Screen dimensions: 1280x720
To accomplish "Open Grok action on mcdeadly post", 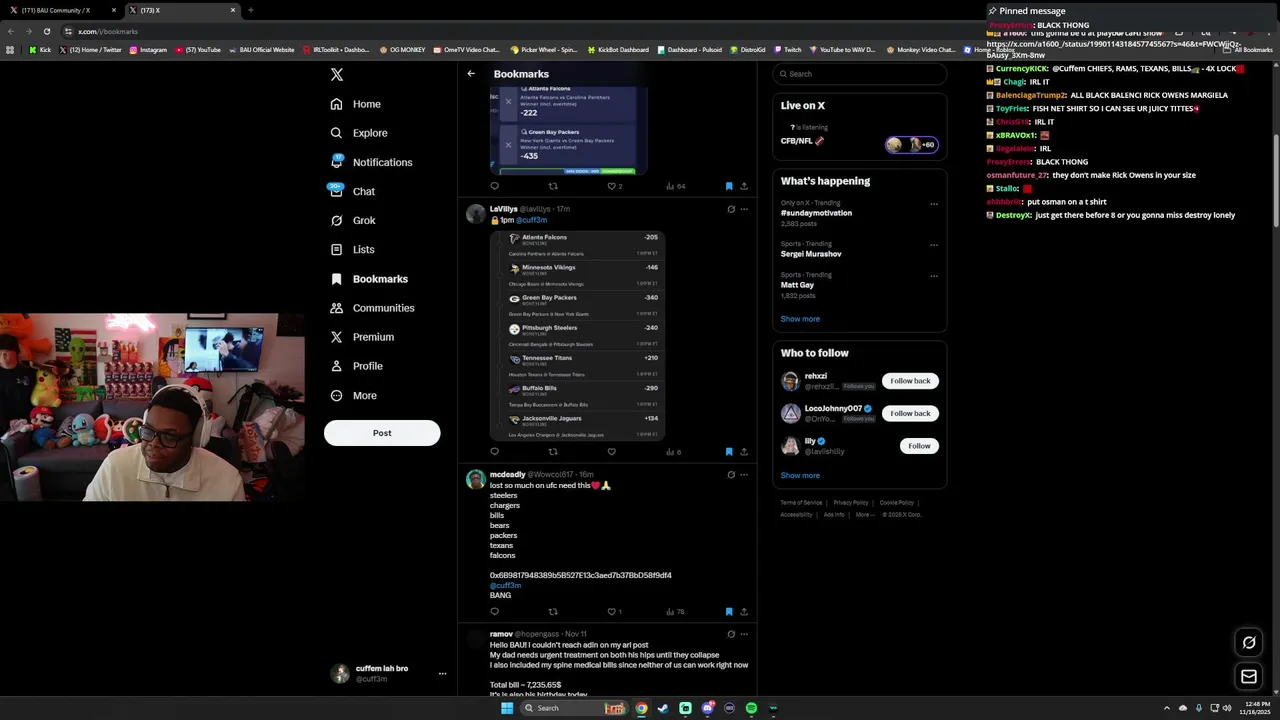I will [731, 475].
